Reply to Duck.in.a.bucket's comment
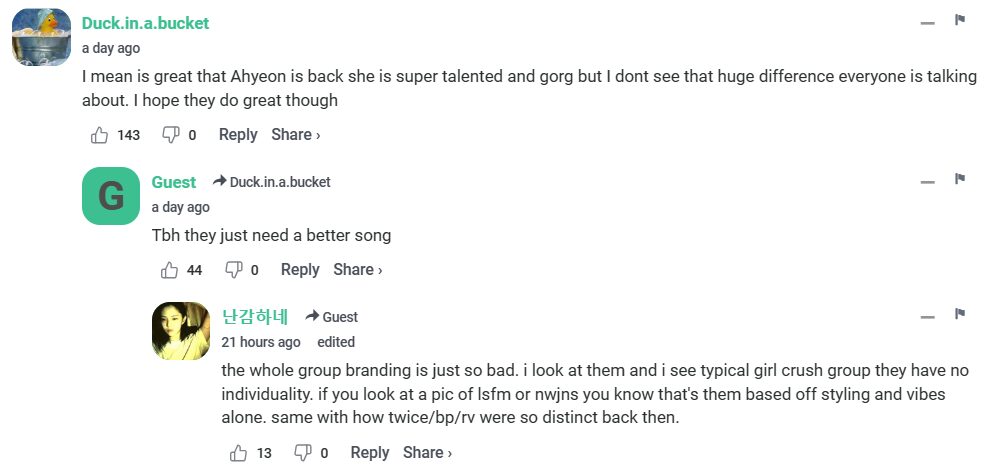The height and width of the screenshot is (472, 989). 238,135
